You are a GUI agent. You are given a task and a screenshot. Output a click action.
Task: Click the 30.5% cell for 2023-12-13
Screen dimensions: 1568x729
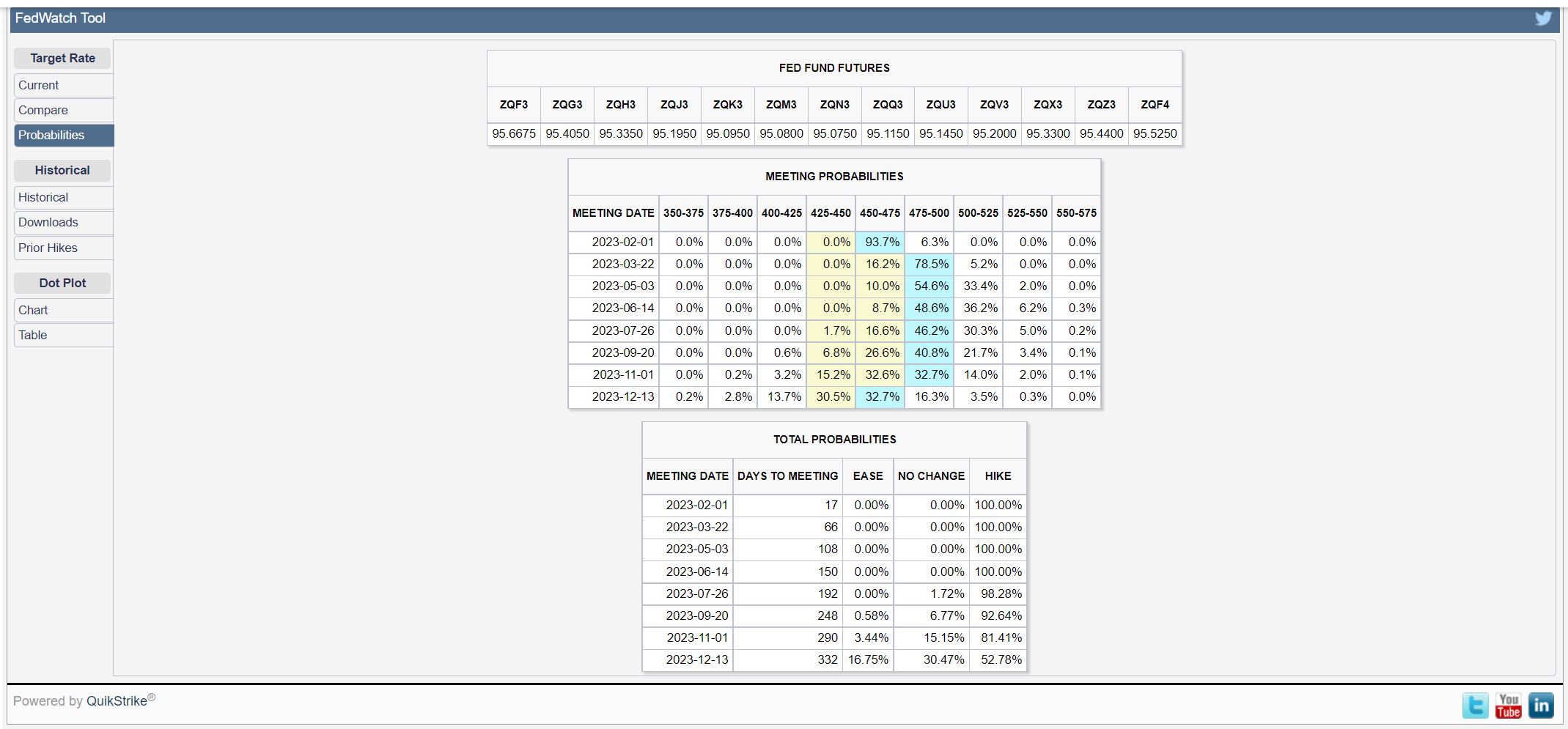tap(831, 396)
